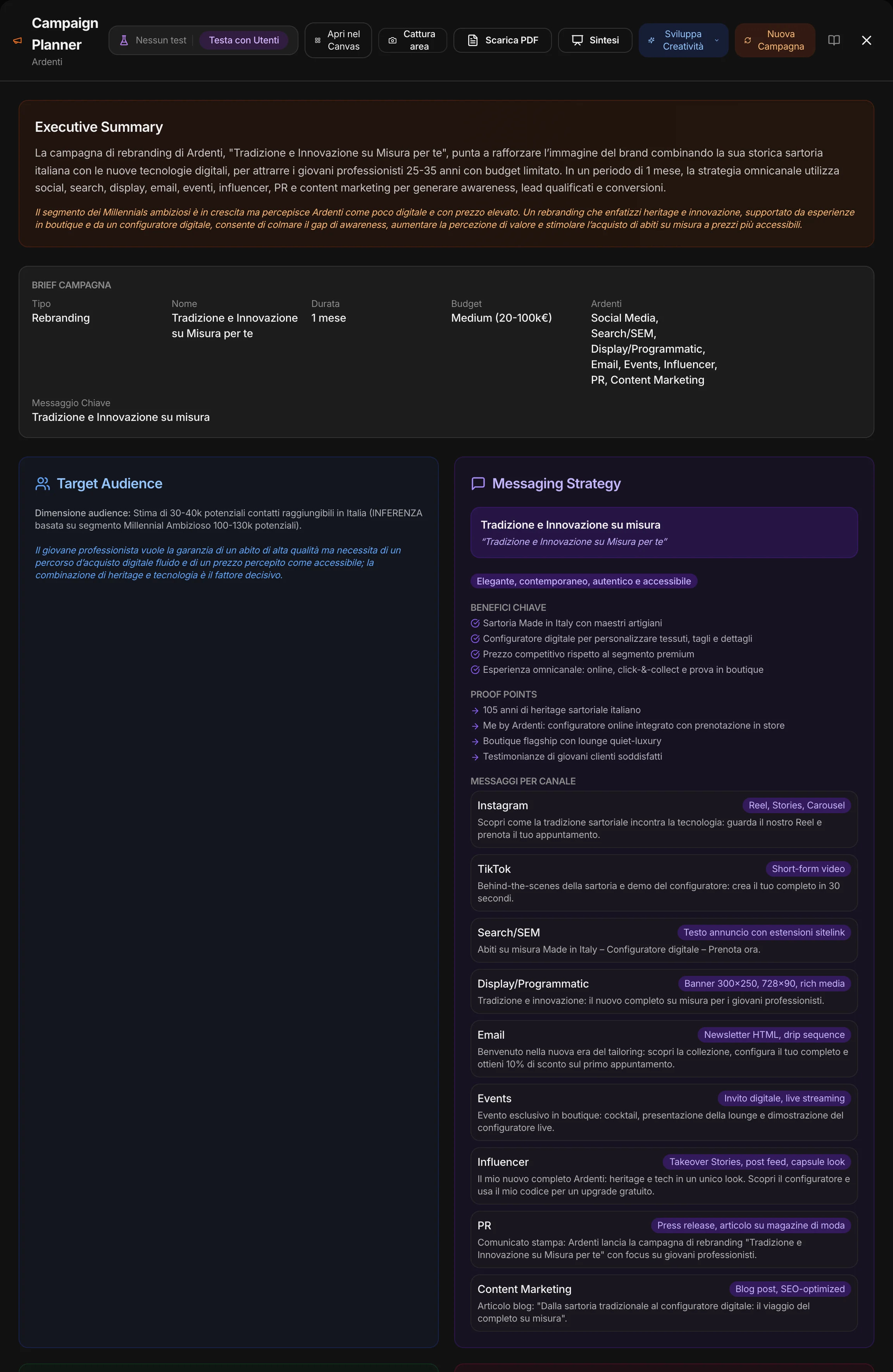Click check icon beside Sartoria Made in Italy
Viewport: 893px width, 1372px height.
475,623
